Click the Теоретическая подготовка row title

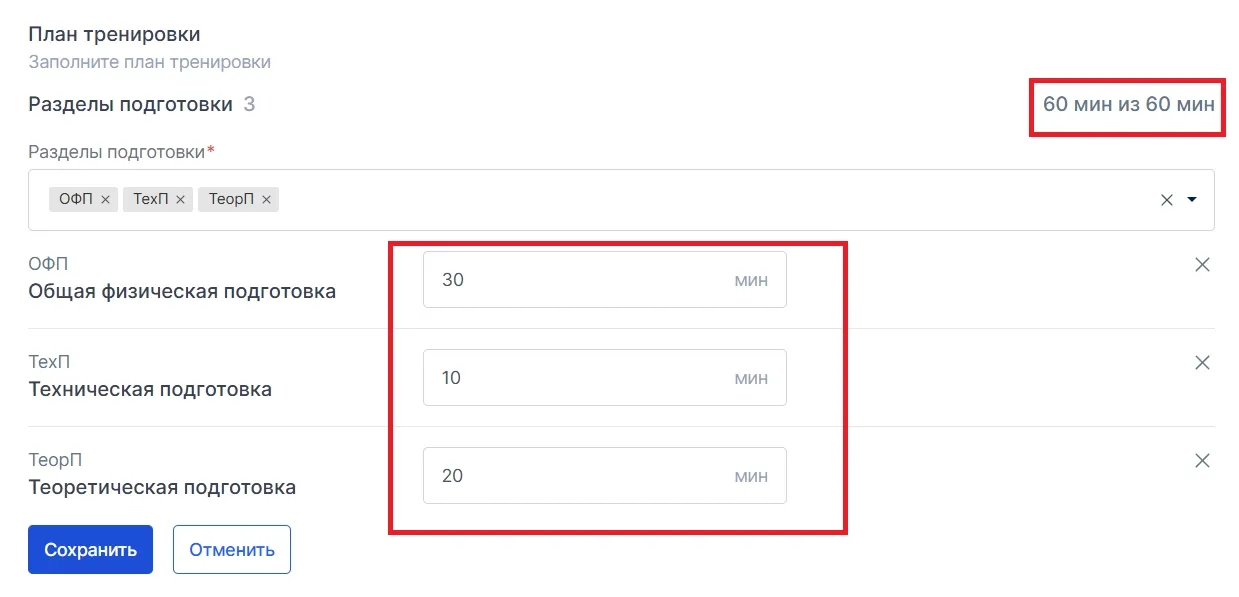[162, 488]
